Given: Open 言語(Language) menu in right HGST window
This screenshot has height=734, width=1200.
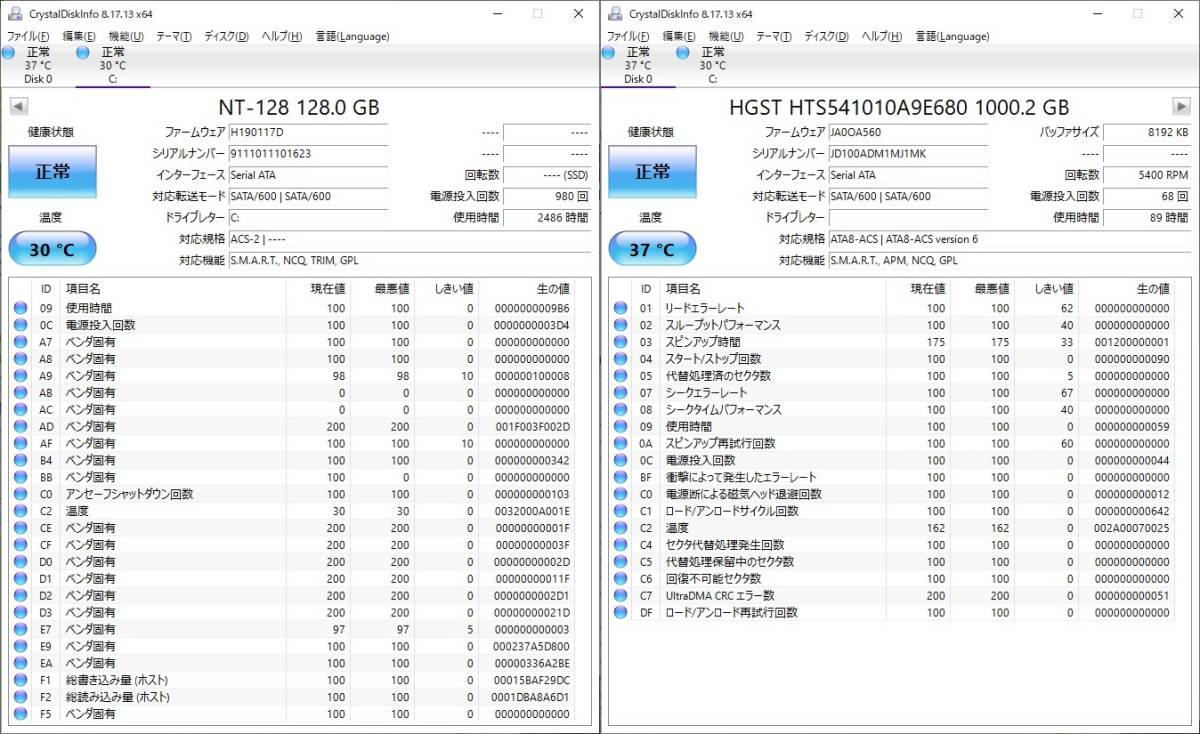Looking at the screenshot, I should click(952, 36).
